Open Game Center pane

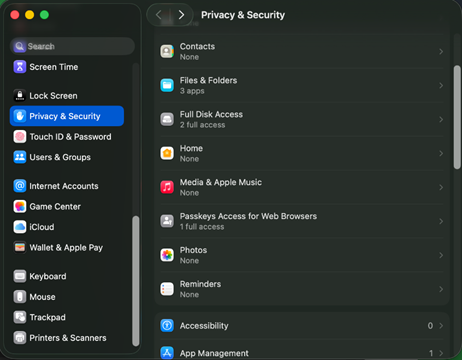(67, 206)
